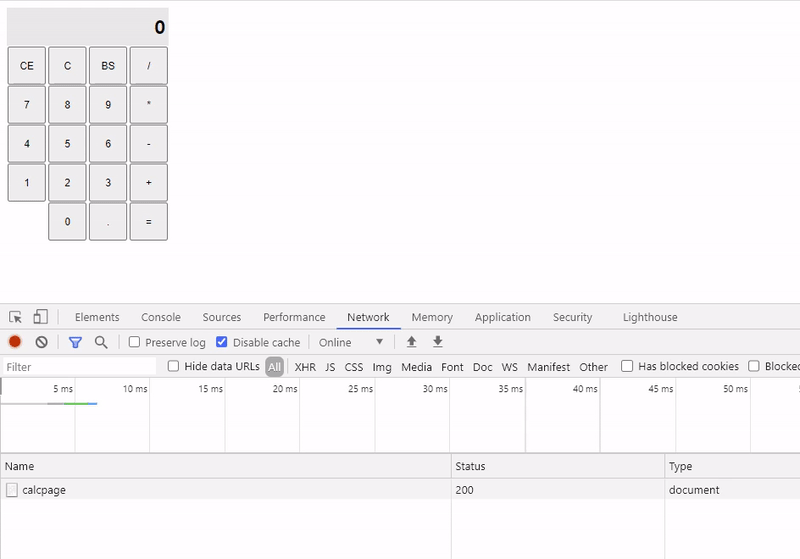The width and height of the screenshot is (800, 559).
Task: Uncheck the Disable cache checkbox
Action: 221,342
